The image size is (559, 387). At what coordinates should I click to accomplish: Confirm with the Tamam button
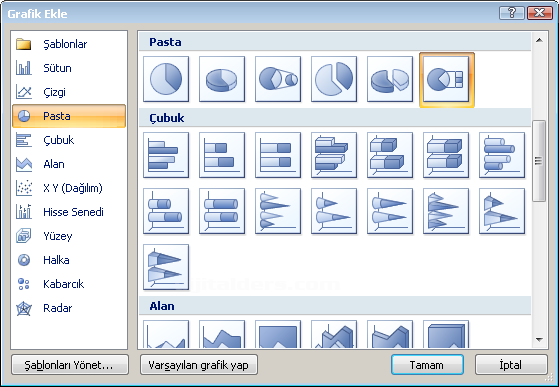(x=427, y=365)
